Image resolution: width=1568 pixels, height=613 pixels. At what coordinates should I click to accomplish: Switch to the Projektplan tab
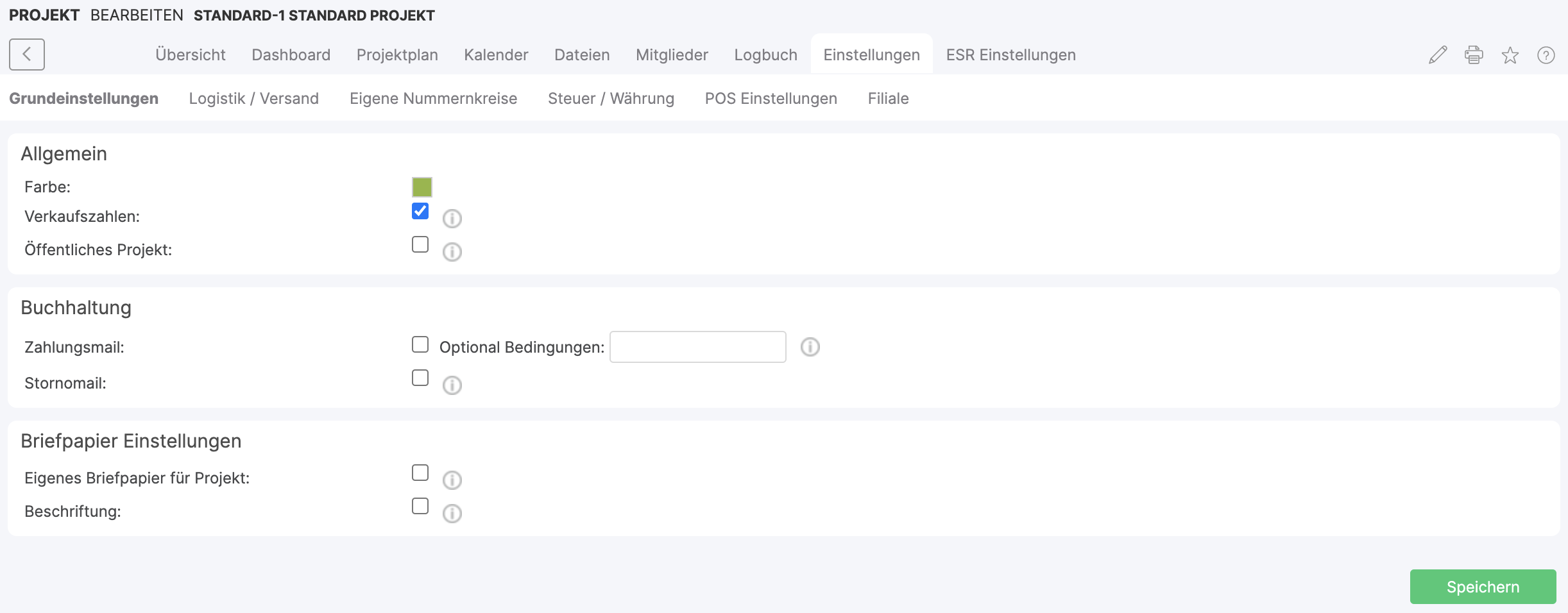[x=397, y=55]
